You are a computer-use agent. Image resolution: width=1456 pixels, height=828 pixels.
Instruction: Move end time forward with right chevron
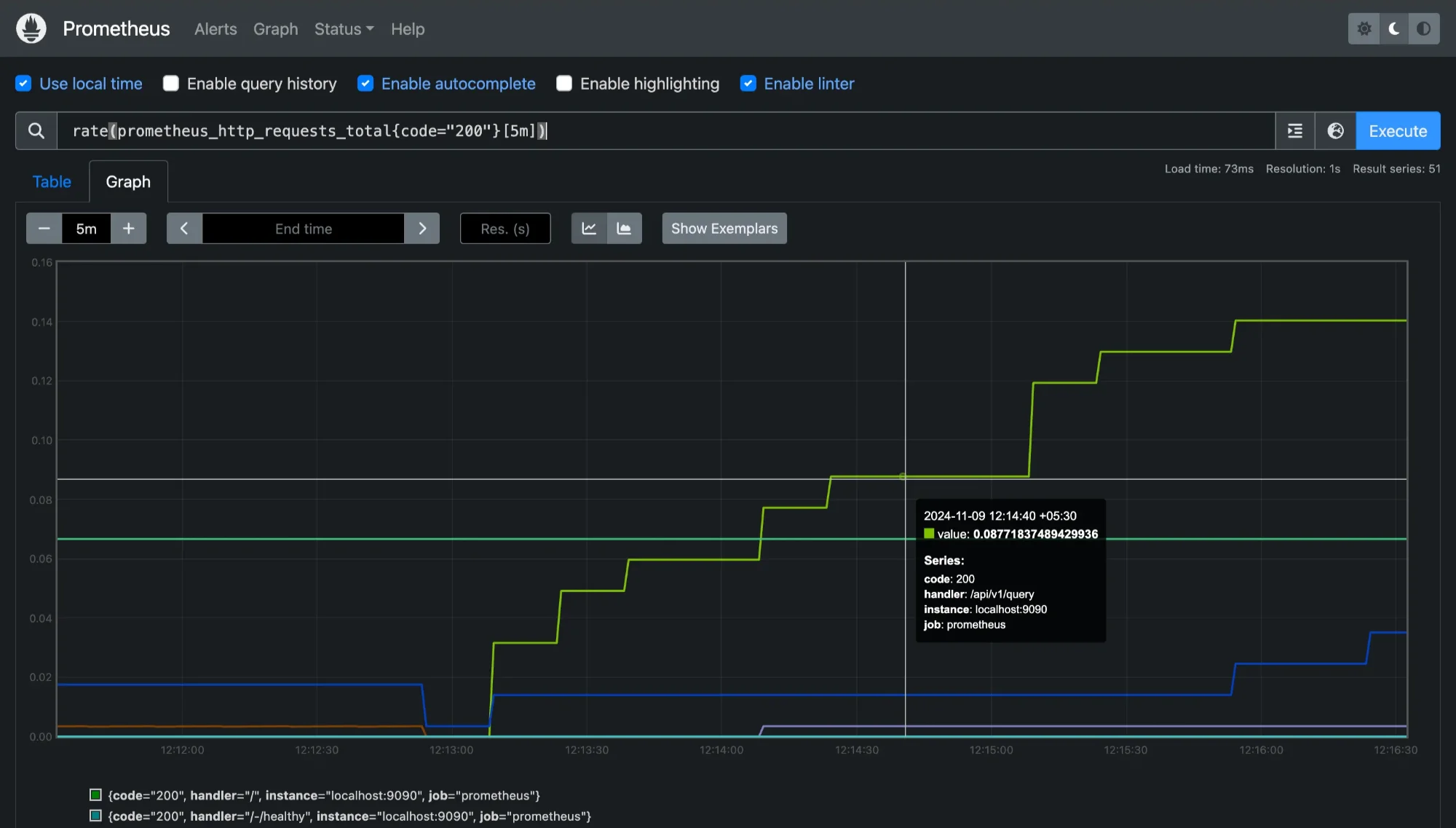click(x=422, y=229)
